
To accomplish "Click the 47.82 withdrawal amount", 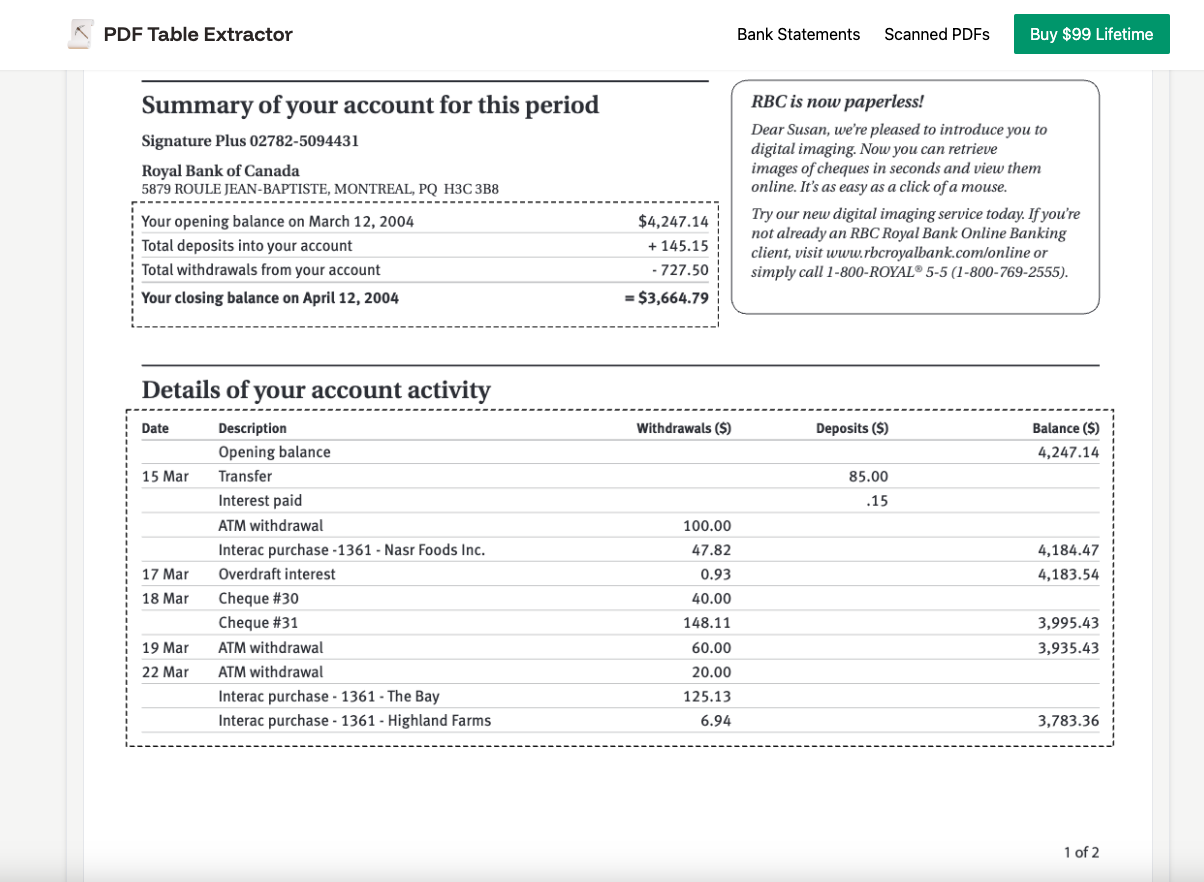I will coord(711,550).
